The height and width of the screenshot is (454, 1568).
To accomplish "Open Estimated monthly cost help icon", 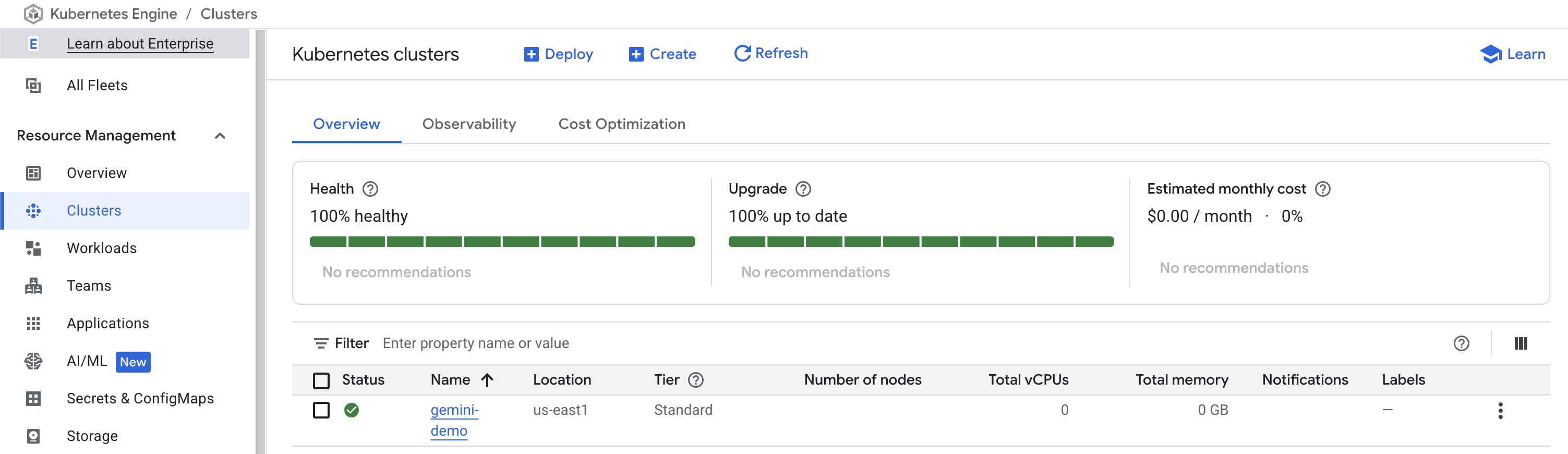I will click(x=1322, y=189).
